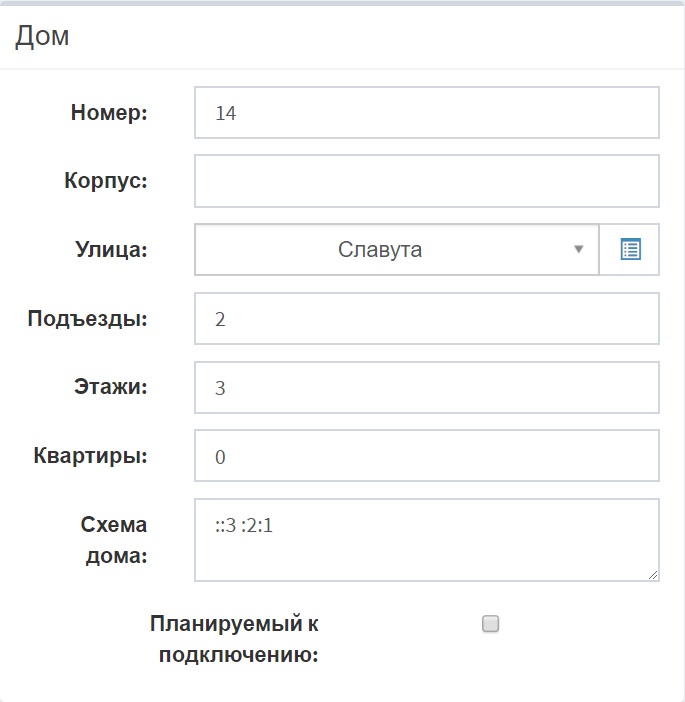This screenshot has width=685, height=702.
Task: Click the Улица: label
Action: 111,249
